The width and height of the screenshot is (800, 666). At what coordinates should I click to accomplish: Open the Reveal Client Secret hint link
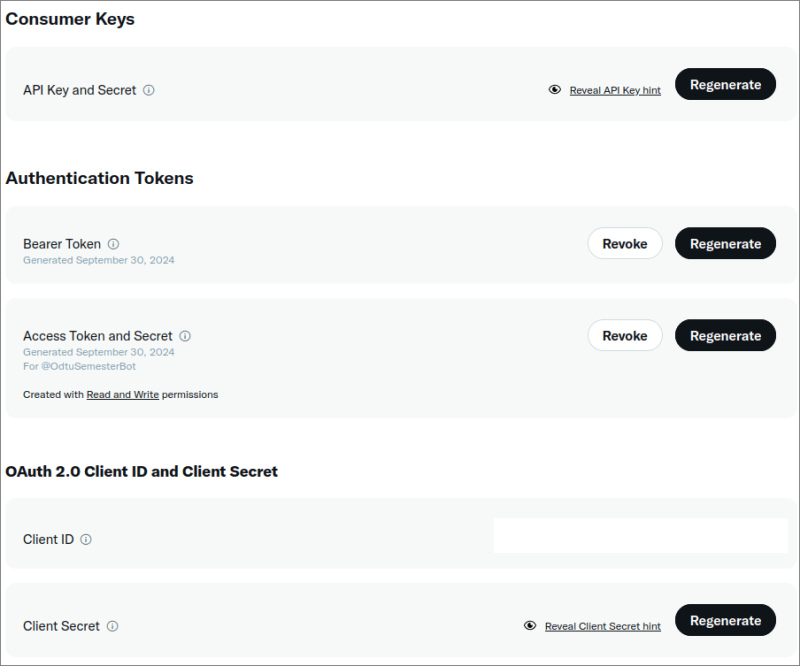pyautogui.click(x=603, y=625)
